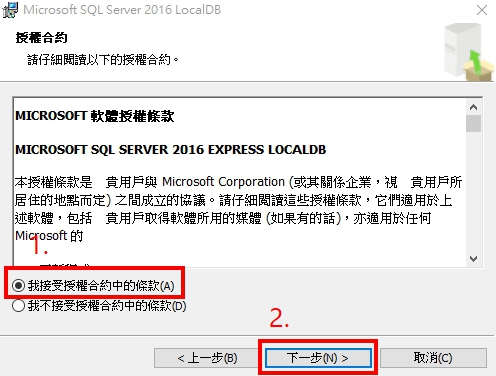Click the server box graphic with green arrow
The height and width of the screenshot is (376, 496).
pyautogui.click(x=468, y=52)
